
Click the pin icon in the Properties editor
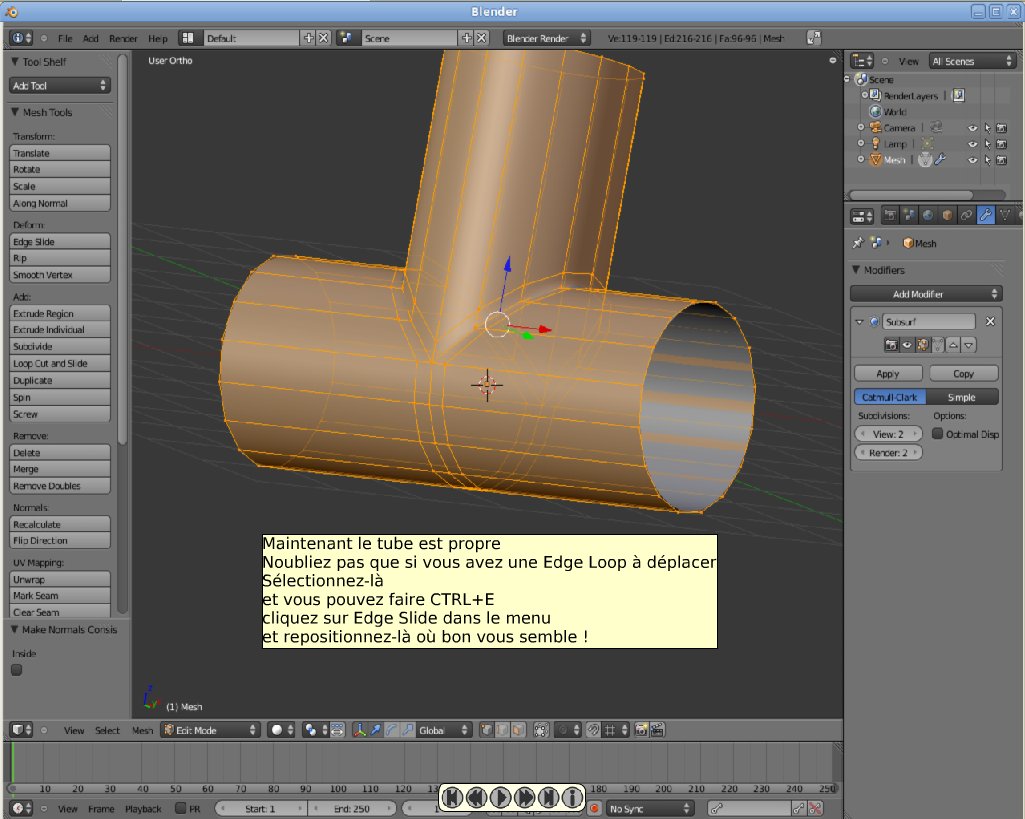(x=859, y=243)
